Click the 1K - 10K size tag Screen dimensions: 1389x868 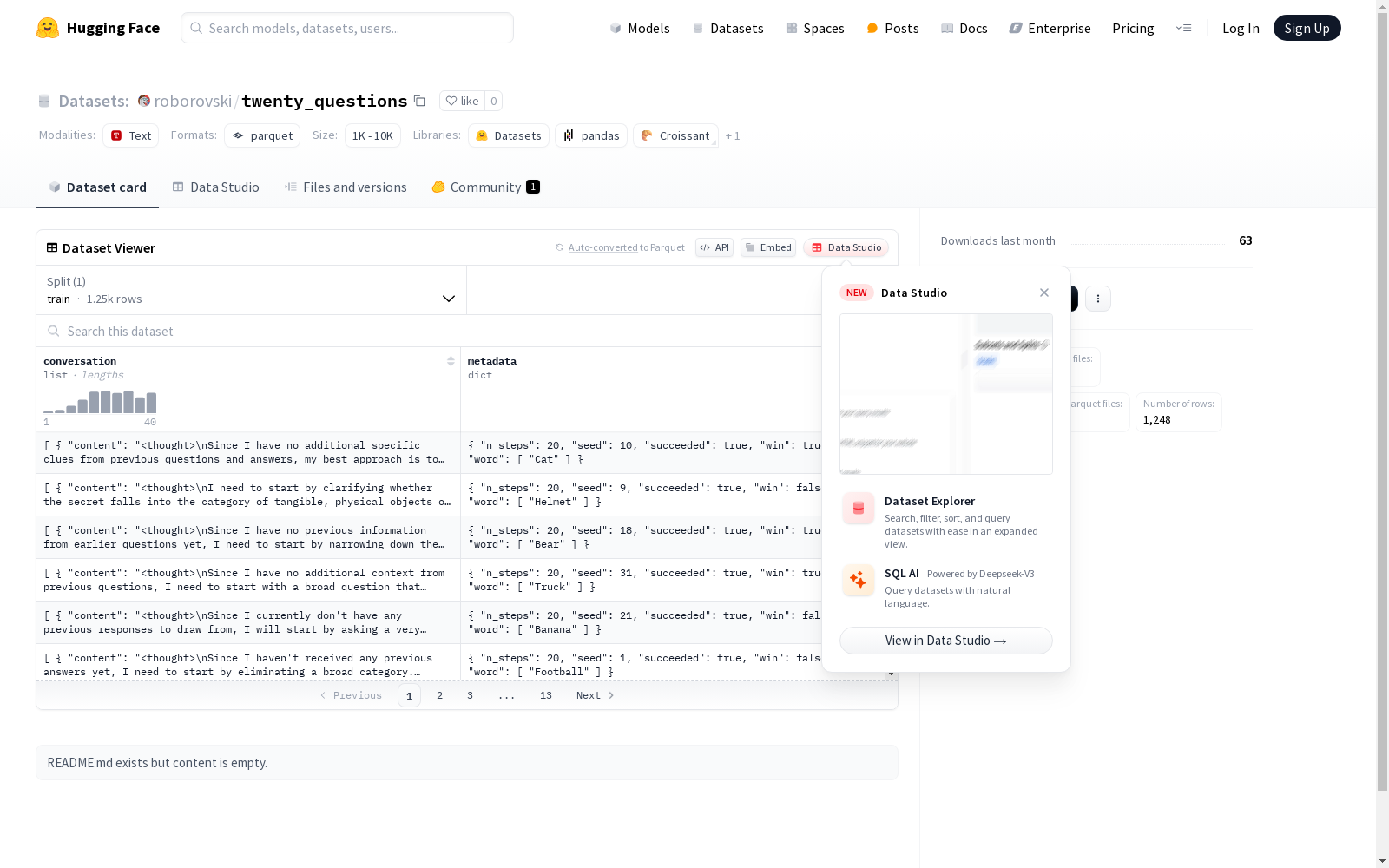[x=372, y=135]
